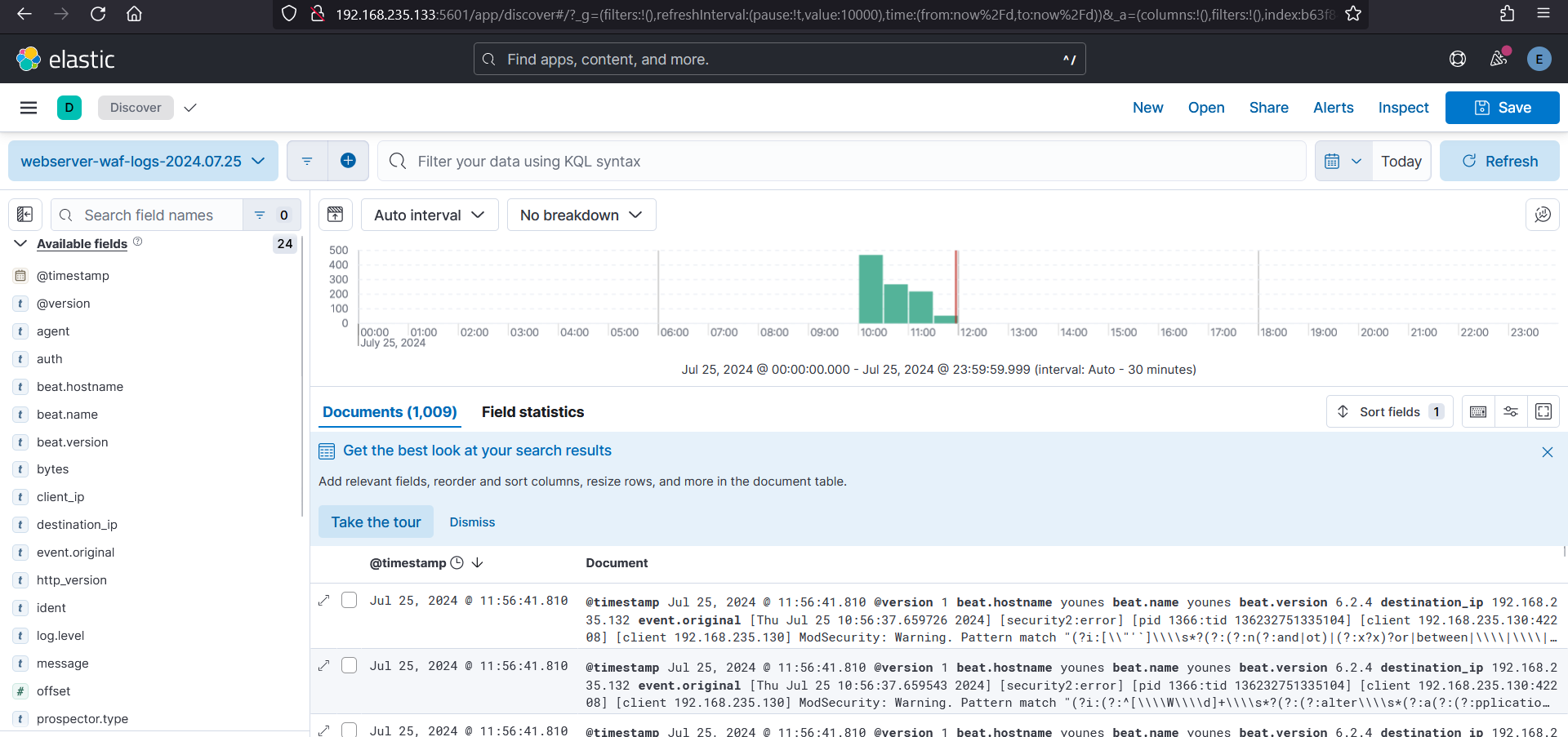Focus the Search field names box

click(x=147, y=215)
